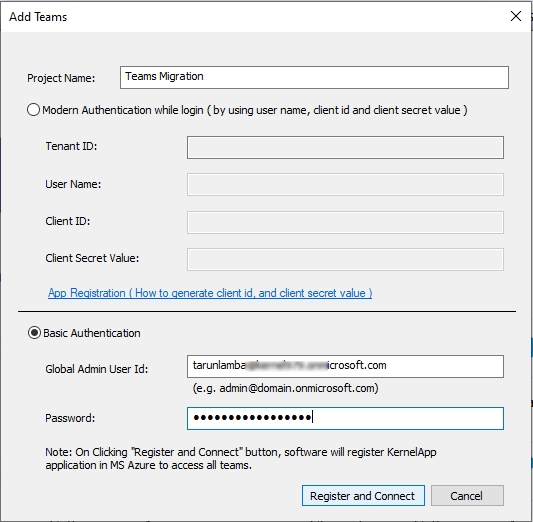Select Basic Authentication radio button
The height and width of the screenshot is (522, 533).
pyautogui.click(x=34, y=333)
